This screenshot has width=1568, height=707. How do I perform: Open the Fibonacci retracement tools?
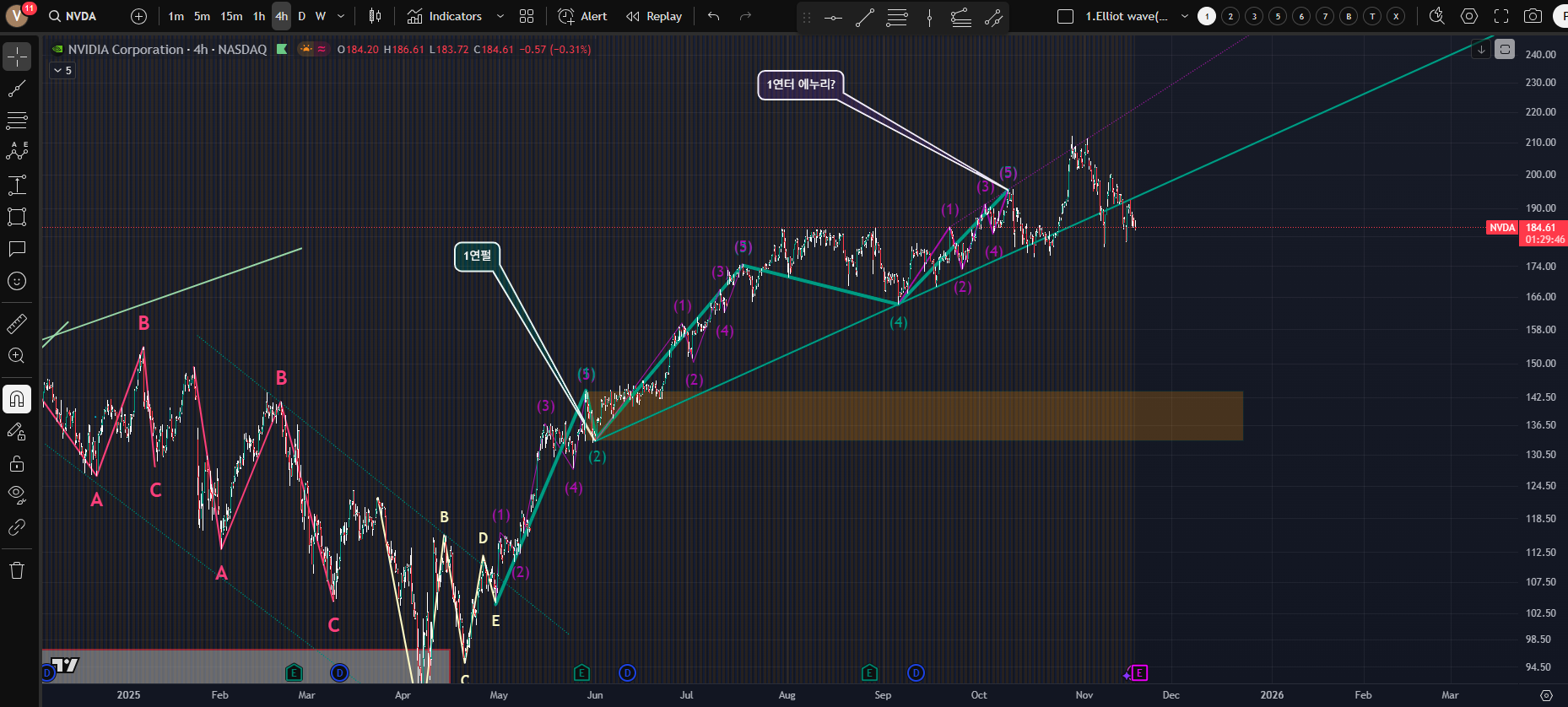point(17,121)
